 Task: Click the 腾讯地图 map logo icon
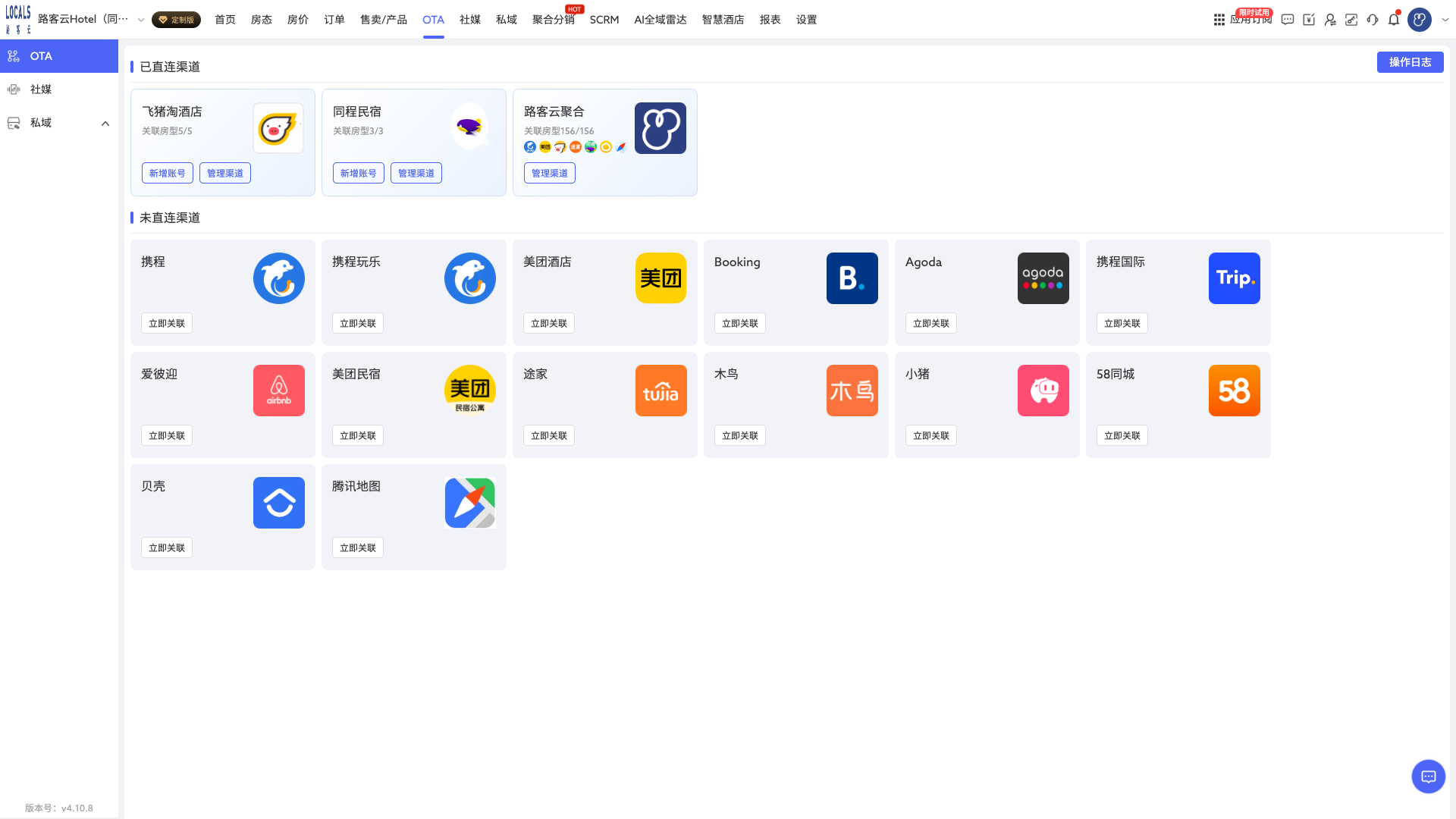point(470,503)
